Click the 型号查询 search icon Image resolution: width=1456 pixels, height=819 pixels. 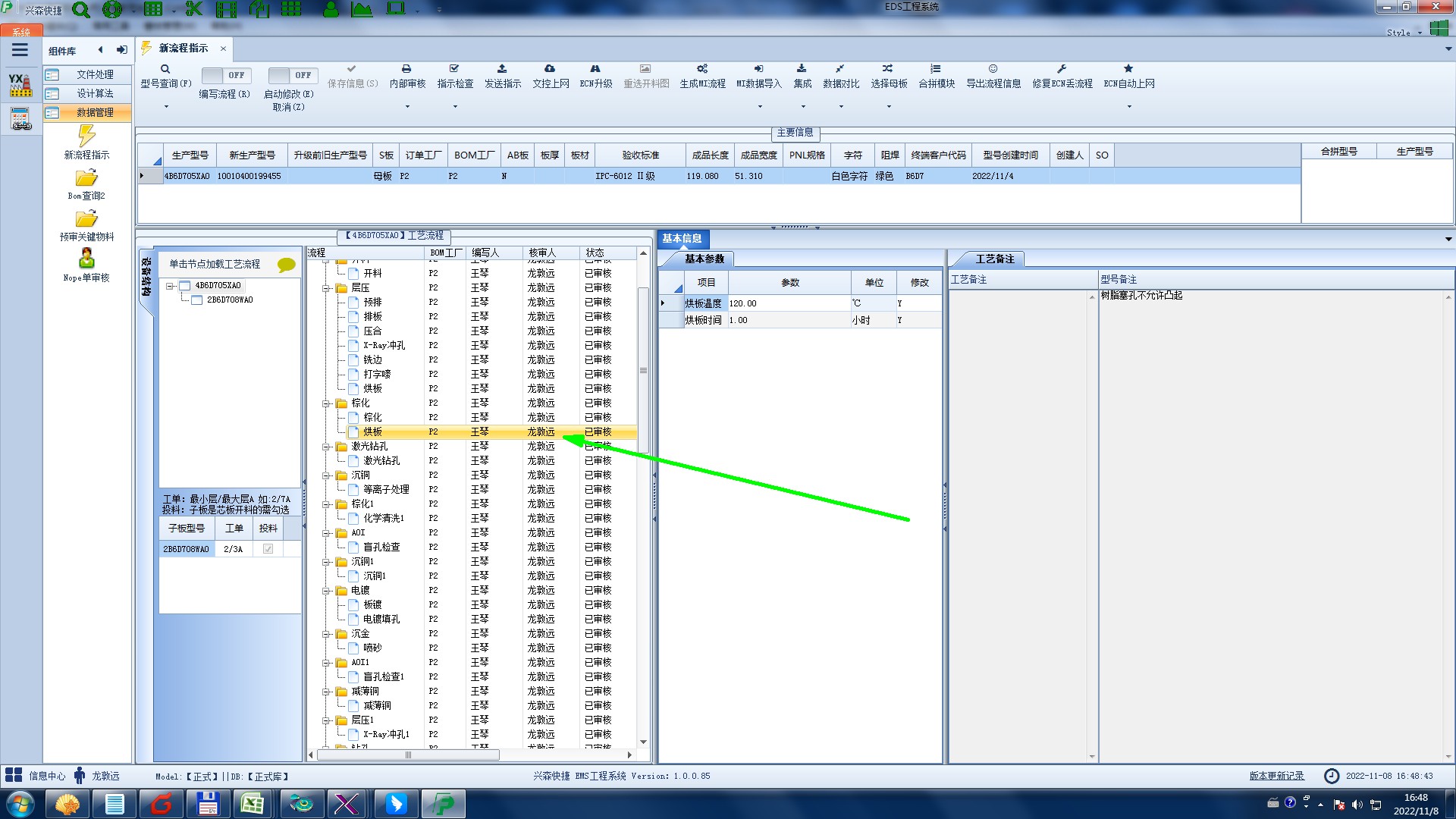click(165, 69)
